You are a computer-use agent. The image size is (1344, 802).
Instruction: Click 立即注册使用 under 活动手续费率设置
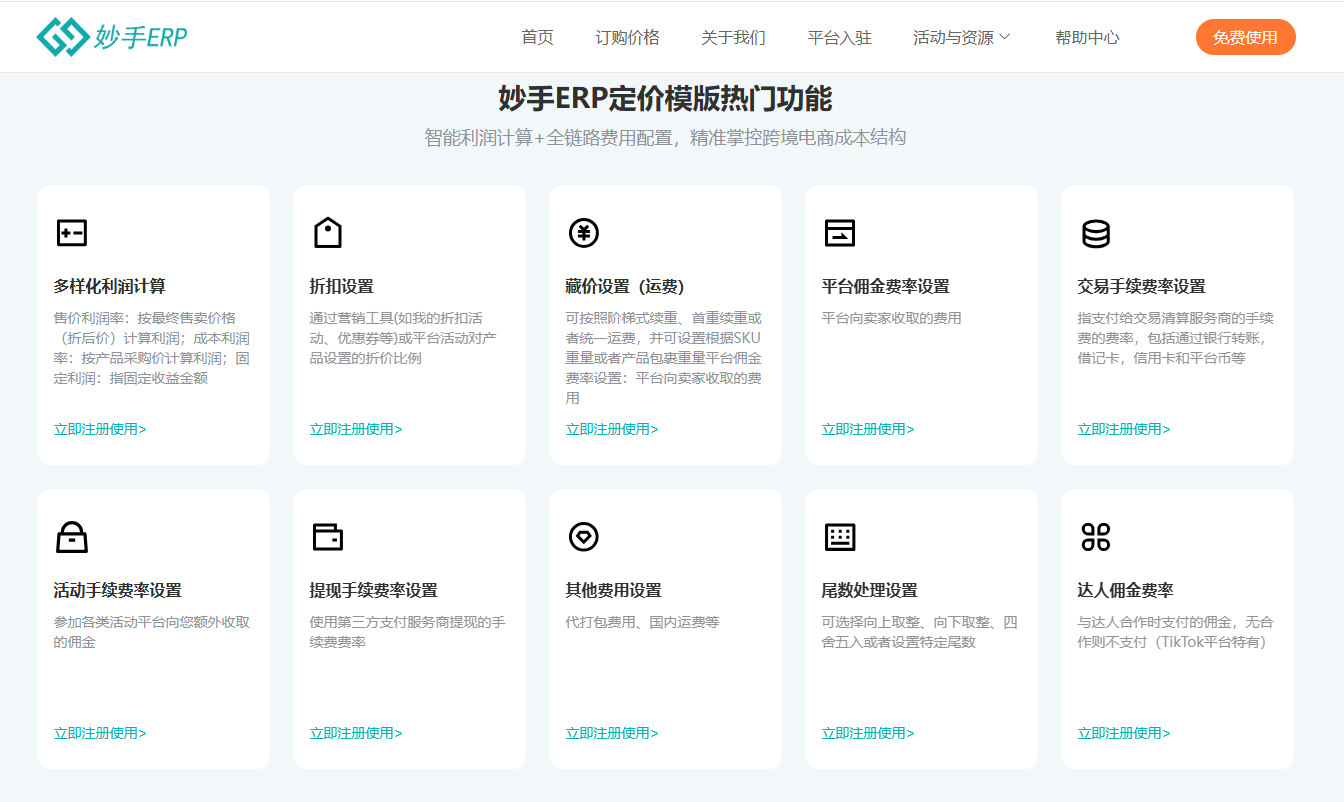pyautogui.click(x=100, y=733)
